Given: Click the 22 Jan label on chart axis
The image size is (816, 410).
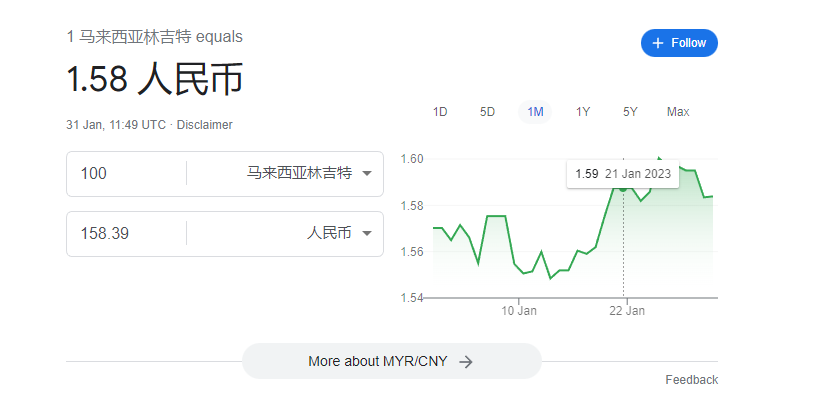Looking at the screenshot, I should click(627, 311).
